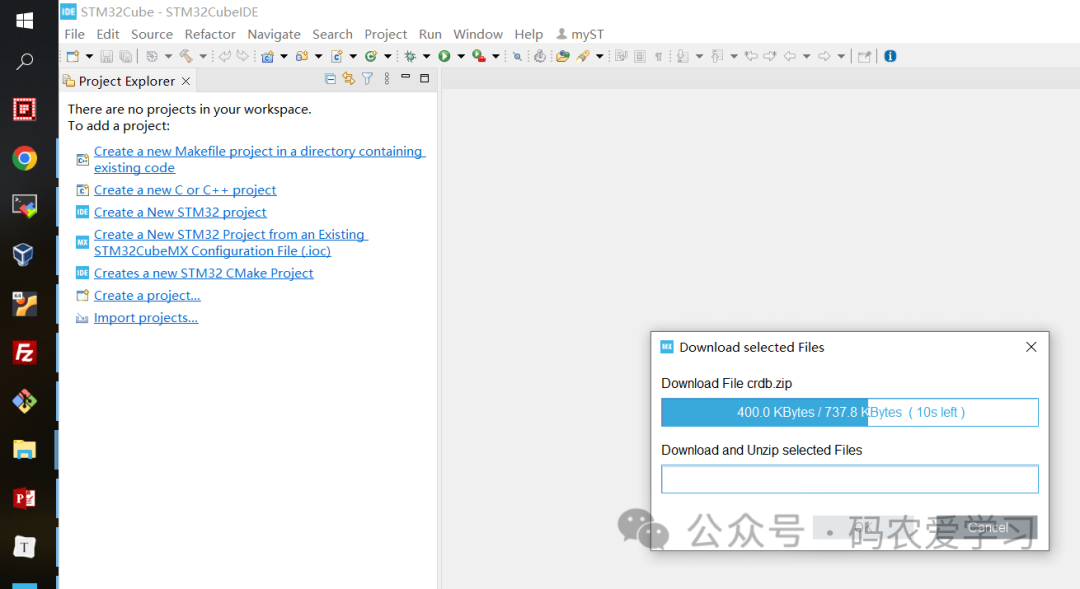Image resolution: width=1080 pixels, height=589 pixels.
Task: Click the Last Edit Location icon
Action: pos(751,56)
